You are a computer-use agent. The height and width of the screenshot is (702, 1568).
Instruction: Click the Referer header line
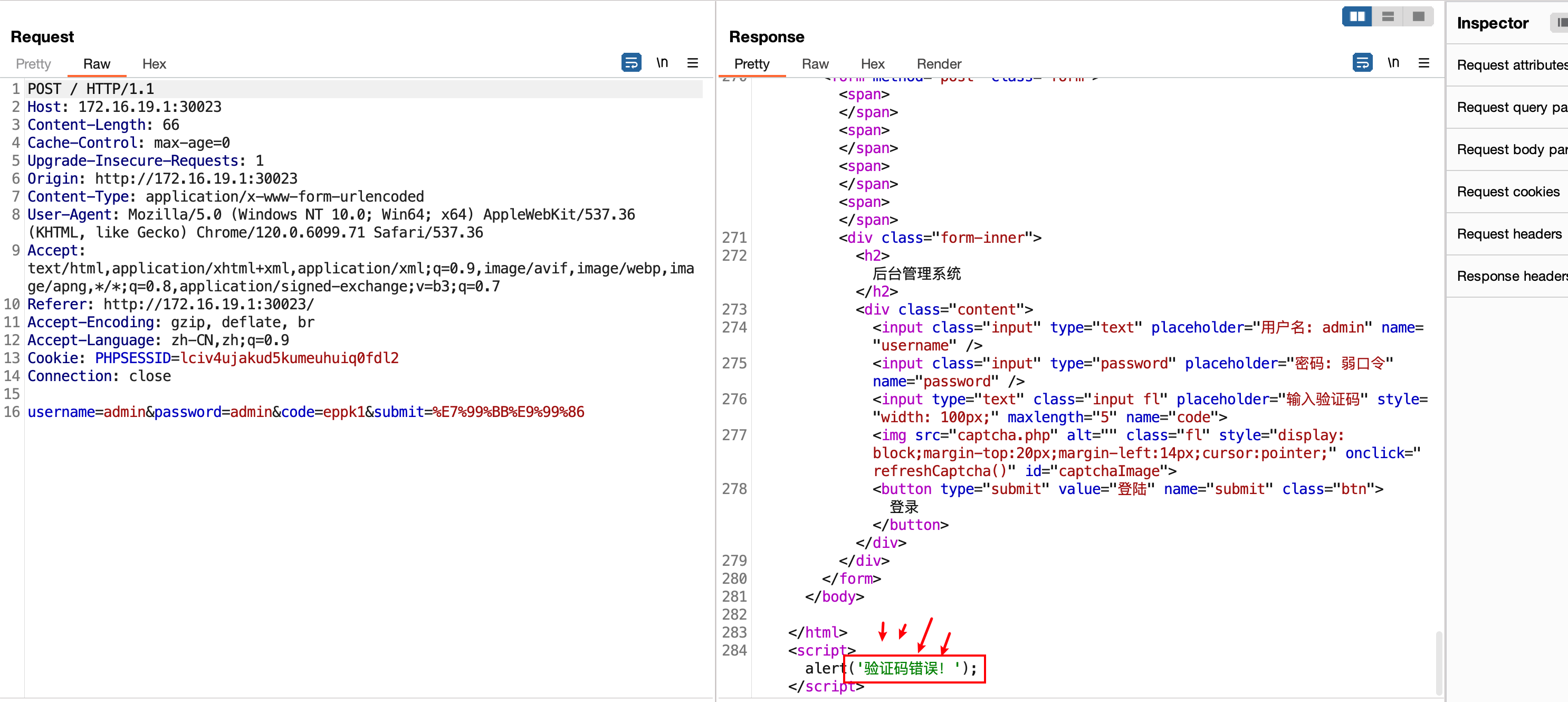(x=171, y=305)
